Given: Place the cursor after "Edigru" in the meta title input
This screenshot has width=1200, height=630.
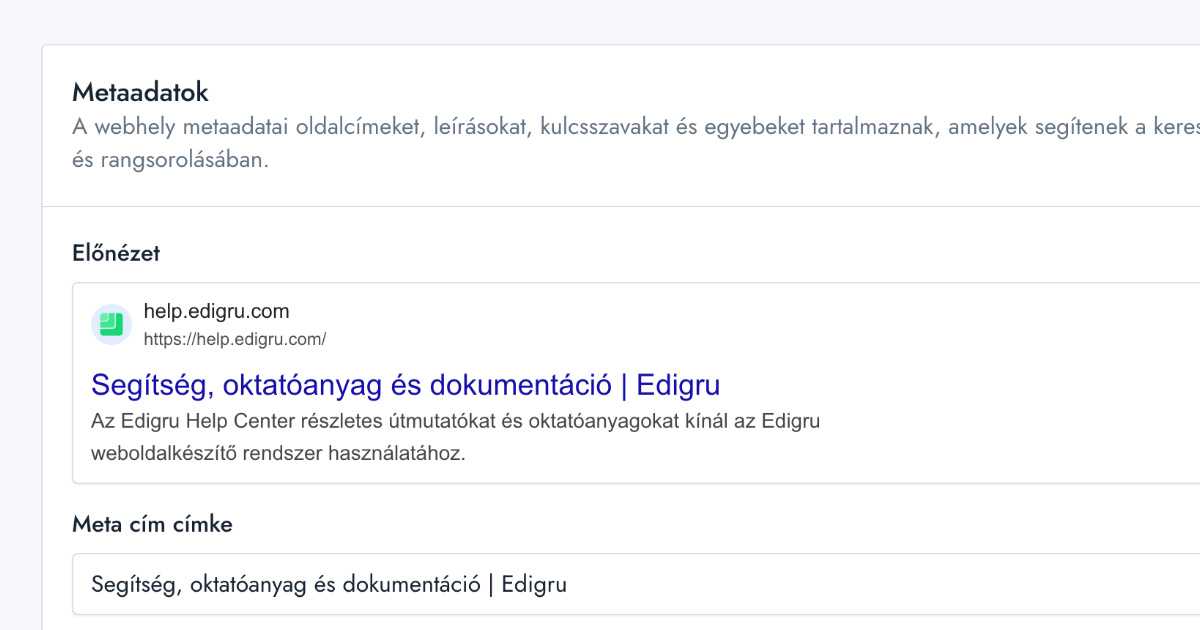Looking at the screenshot, I should tap(568, 584).
